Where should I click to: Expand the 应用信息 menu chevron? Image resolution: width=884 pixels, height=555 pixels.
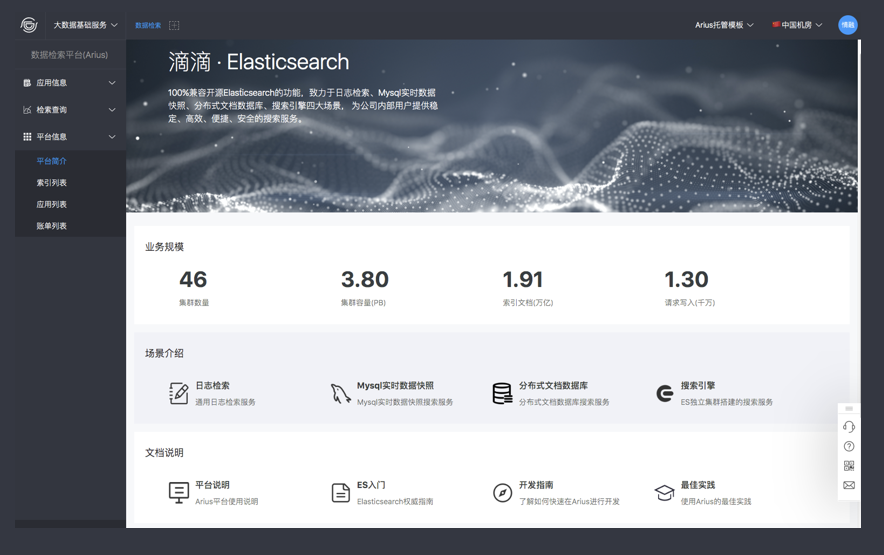(112, 83)
